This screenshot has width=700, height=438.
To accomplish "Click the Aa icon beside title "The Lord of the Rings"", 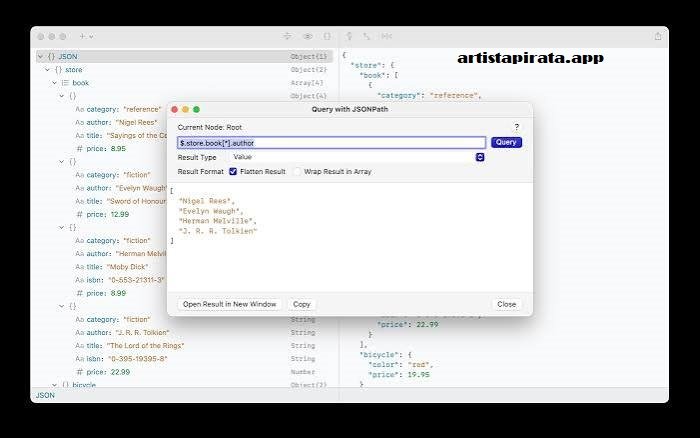I will [79, 346].
